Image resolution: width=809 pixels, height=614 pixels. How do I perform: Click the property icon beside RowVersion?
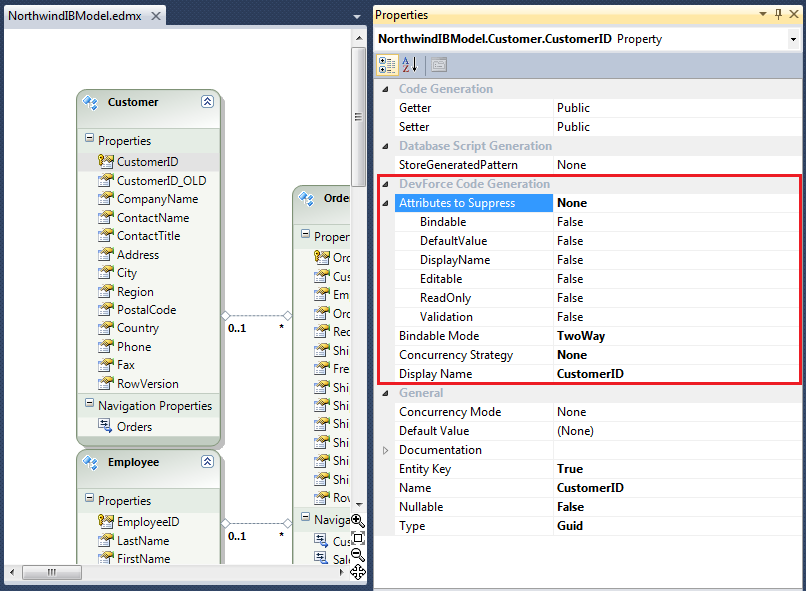105,383
